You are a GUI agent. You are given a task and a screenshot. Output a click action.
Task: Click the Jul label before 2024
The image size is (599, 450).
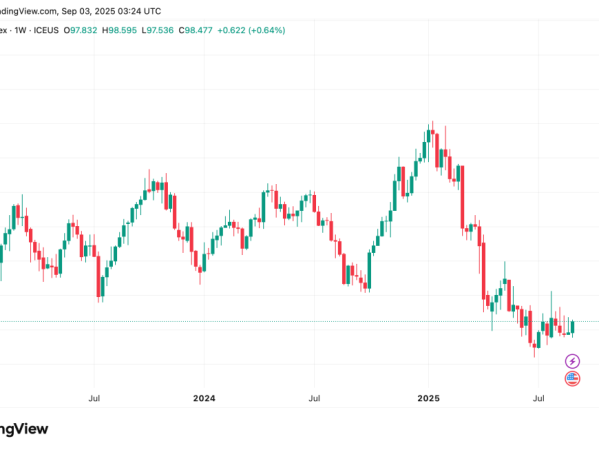tap(94, 398)
